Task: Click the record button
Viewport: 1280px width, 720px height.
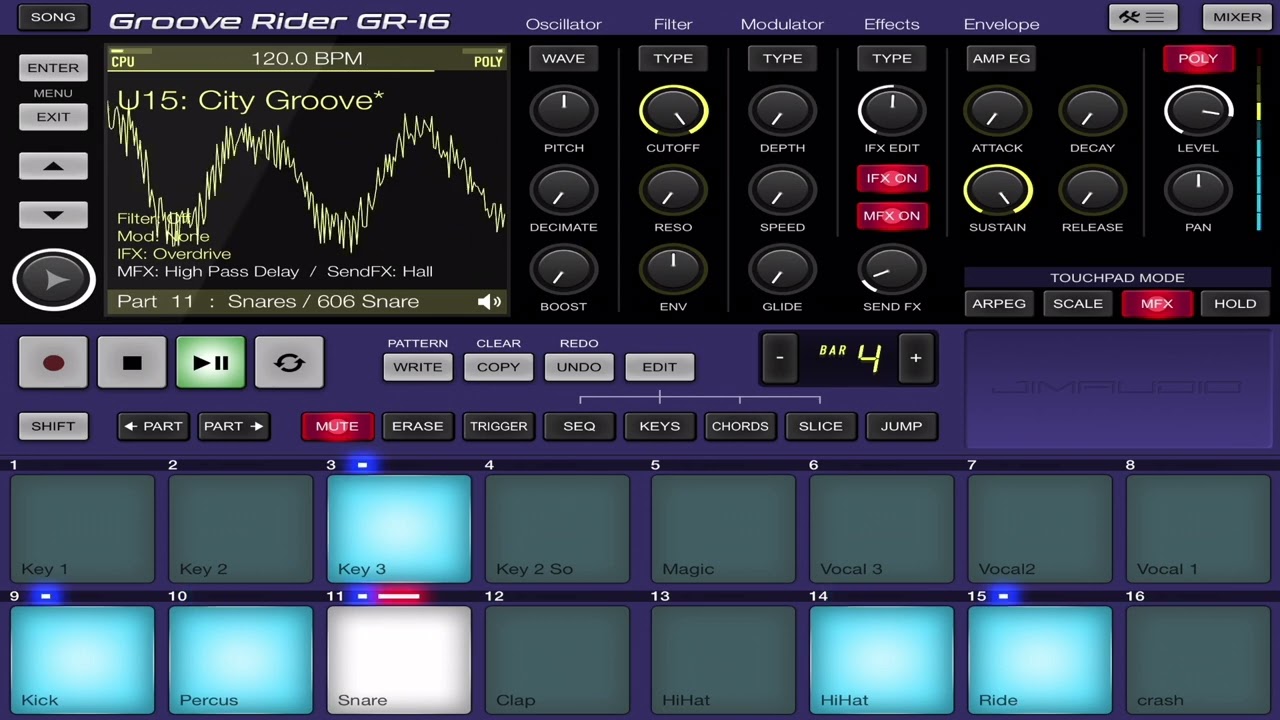Action: [53, 362]
